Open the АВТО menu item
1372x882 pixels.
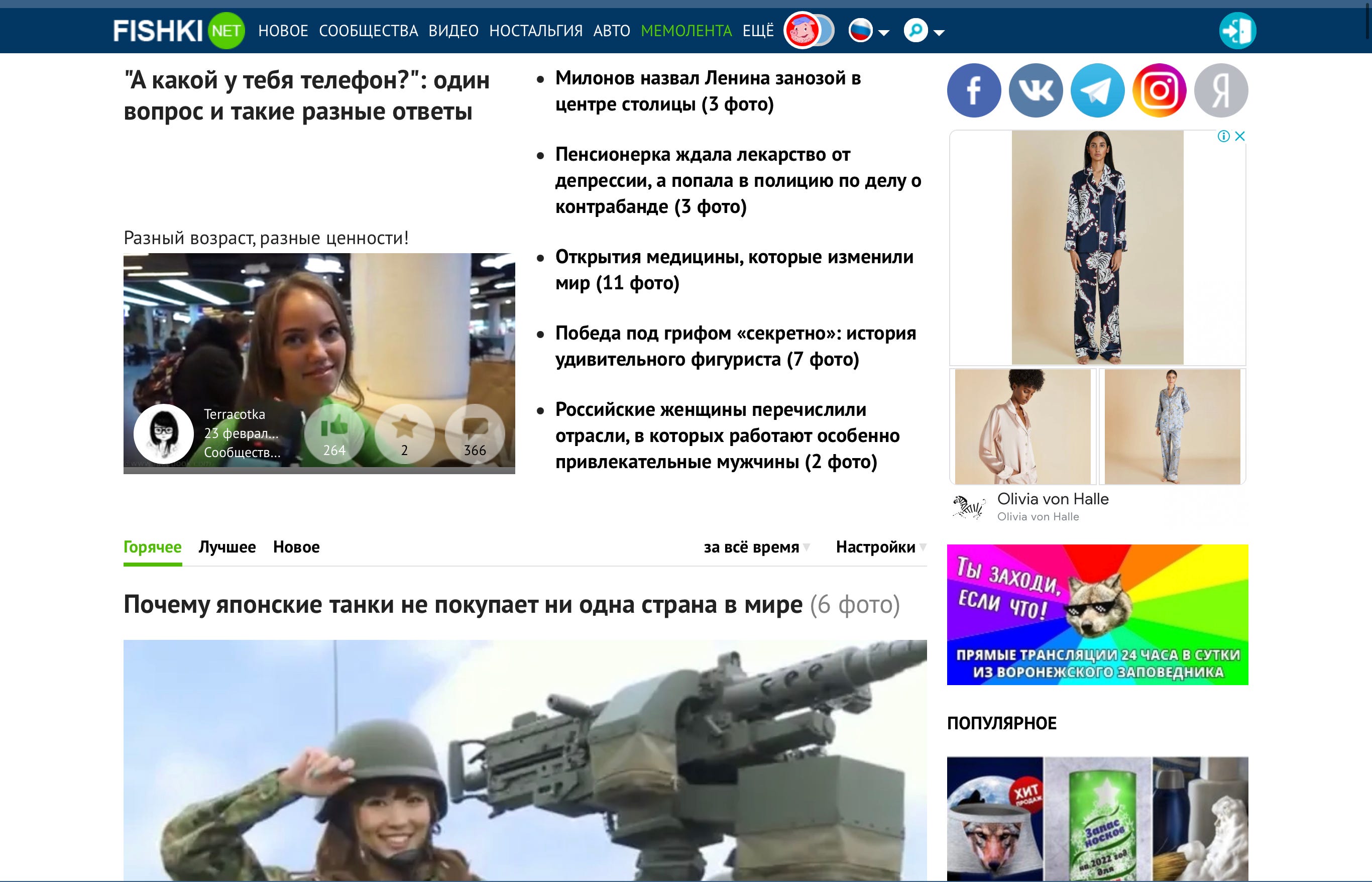pos(612,31)
